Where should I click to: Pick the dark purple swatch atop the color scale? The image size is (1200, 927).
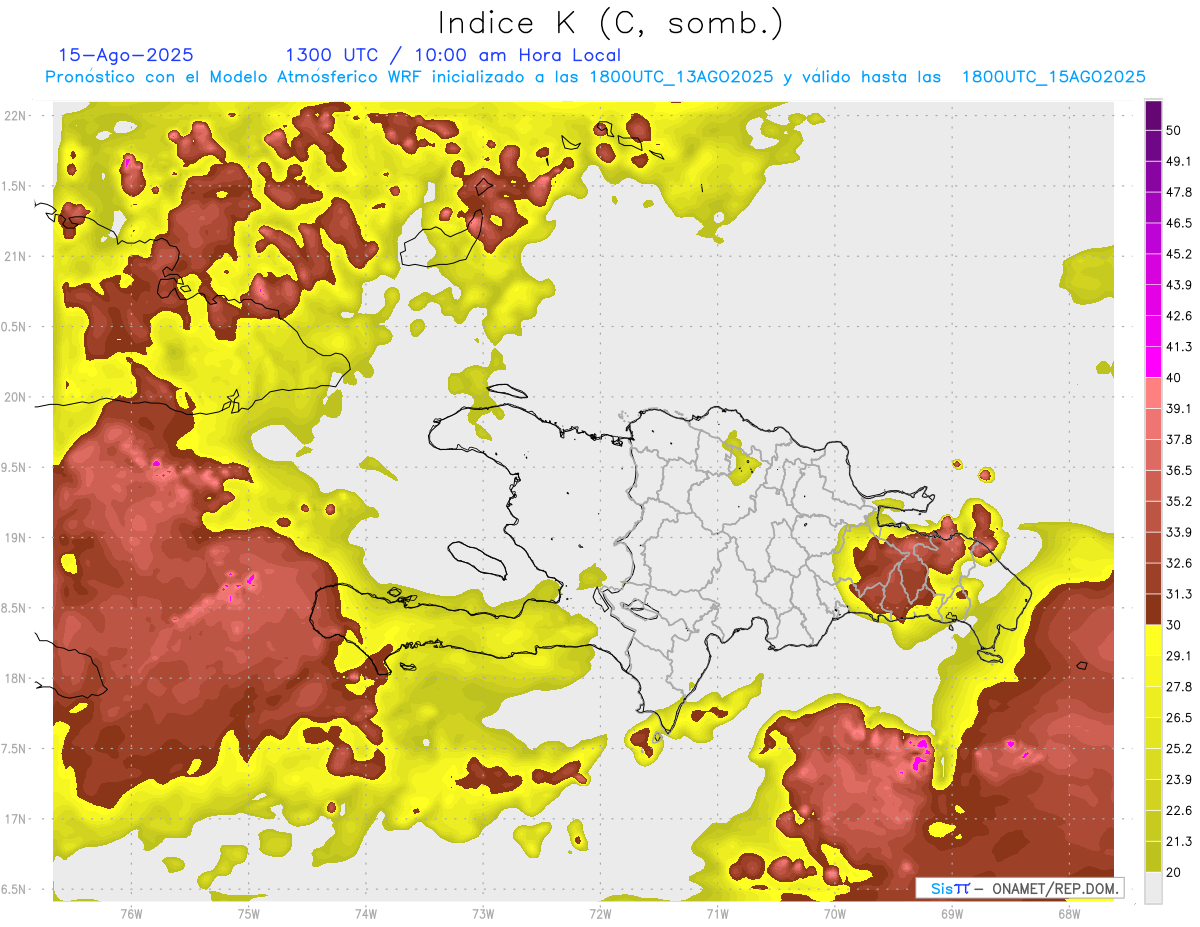tap(1153, 115)
